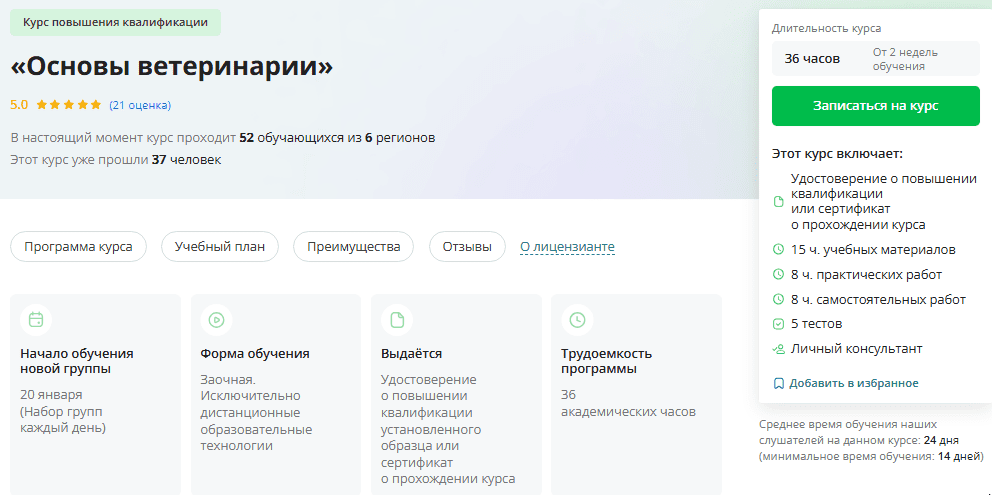Screen dimensions: 992x495
Task: Click the checkmark icon beside 5 тестов
Action: click(779, 324)
